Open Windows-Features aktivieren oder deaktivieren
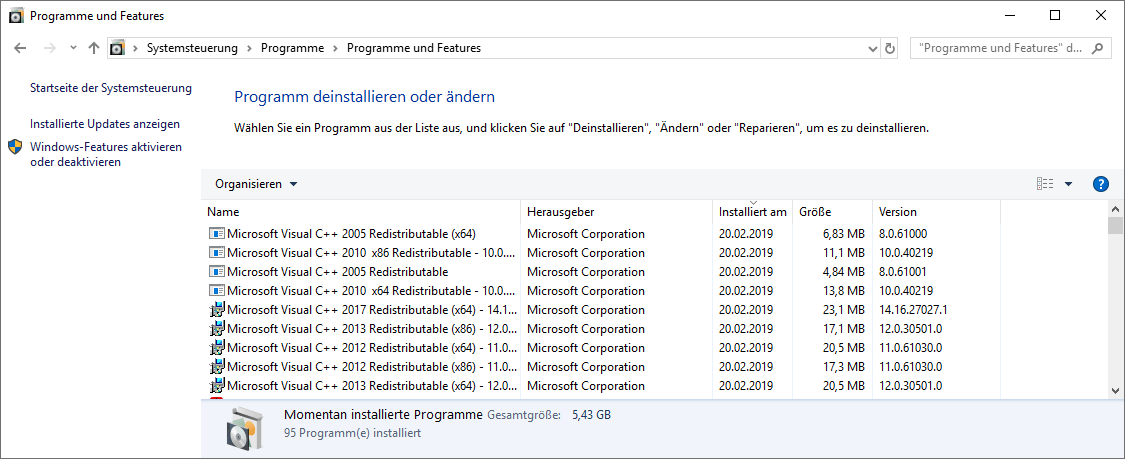This screenshot has height=459, width=1125. (106, 154)
